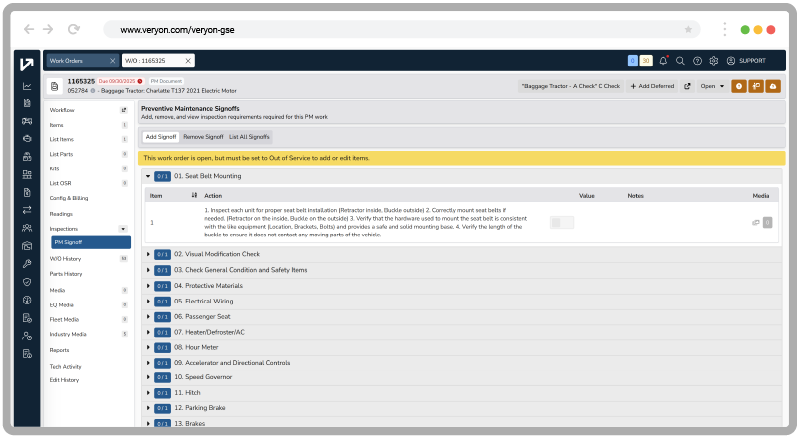Click the media attachment icon in row 1
The height and width of the screenshot is (438, 800).
pos(756,223)
